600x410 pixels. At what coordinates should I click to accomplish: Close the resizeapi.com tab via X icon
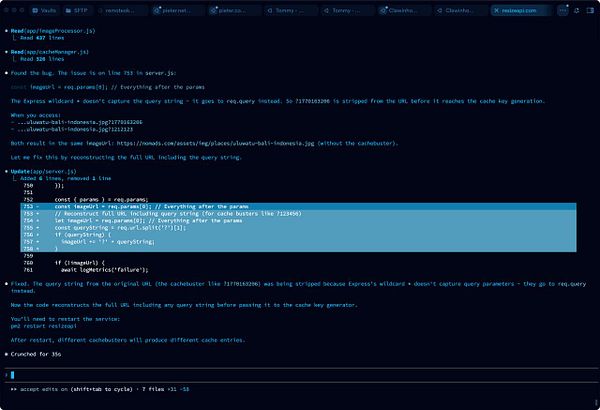coord(496,10)
